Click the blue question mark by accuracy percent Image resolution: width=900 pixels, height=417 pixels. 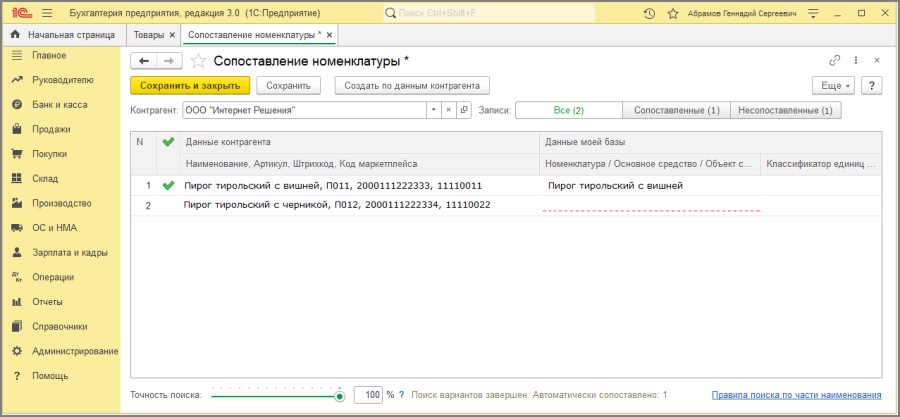(x=402, y=395)
